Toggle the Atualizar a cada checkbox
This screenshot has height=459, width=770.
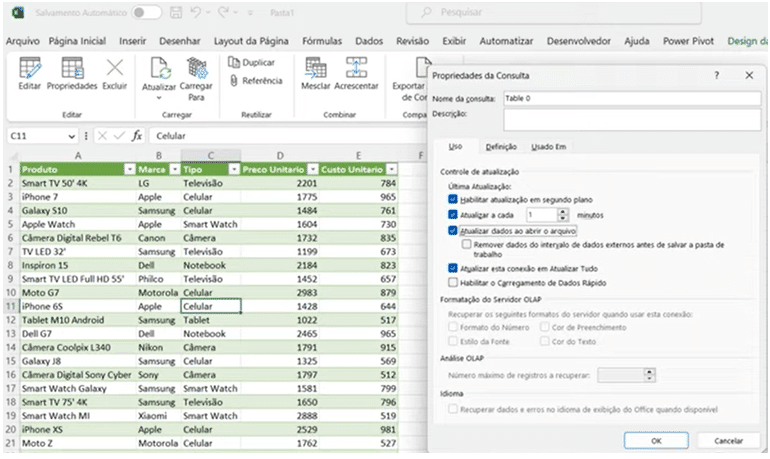coord(453,215)
